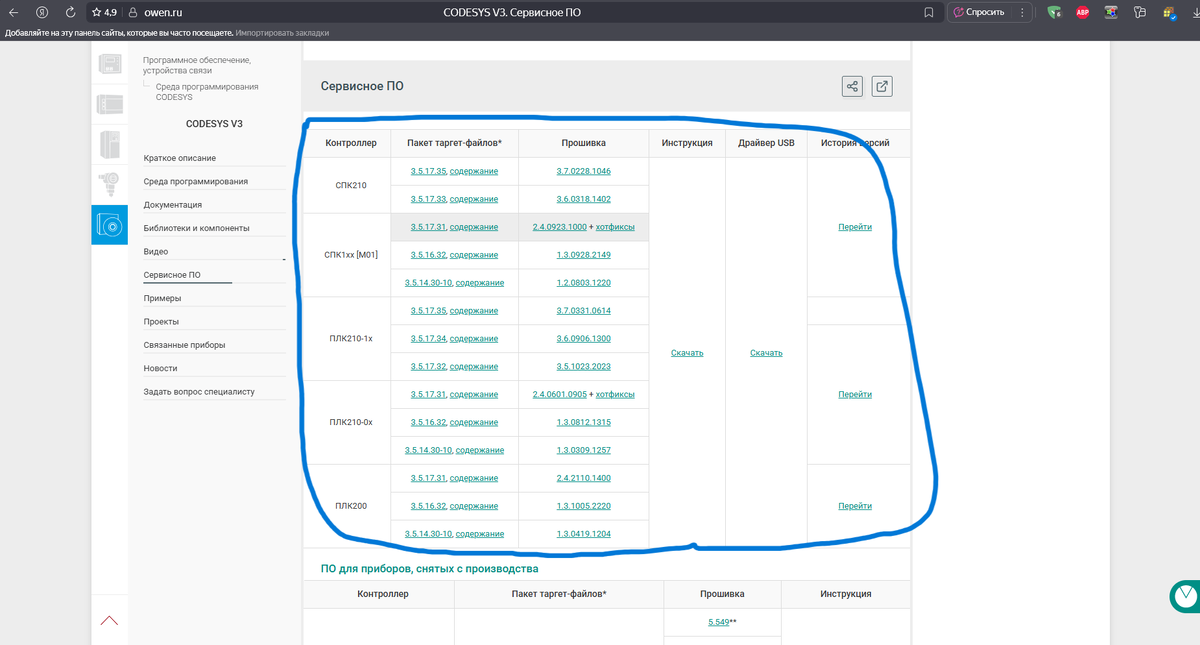Open the ABP ad blocker extension
Viewport: 1200px width, 645px height.
[1082, 13]
